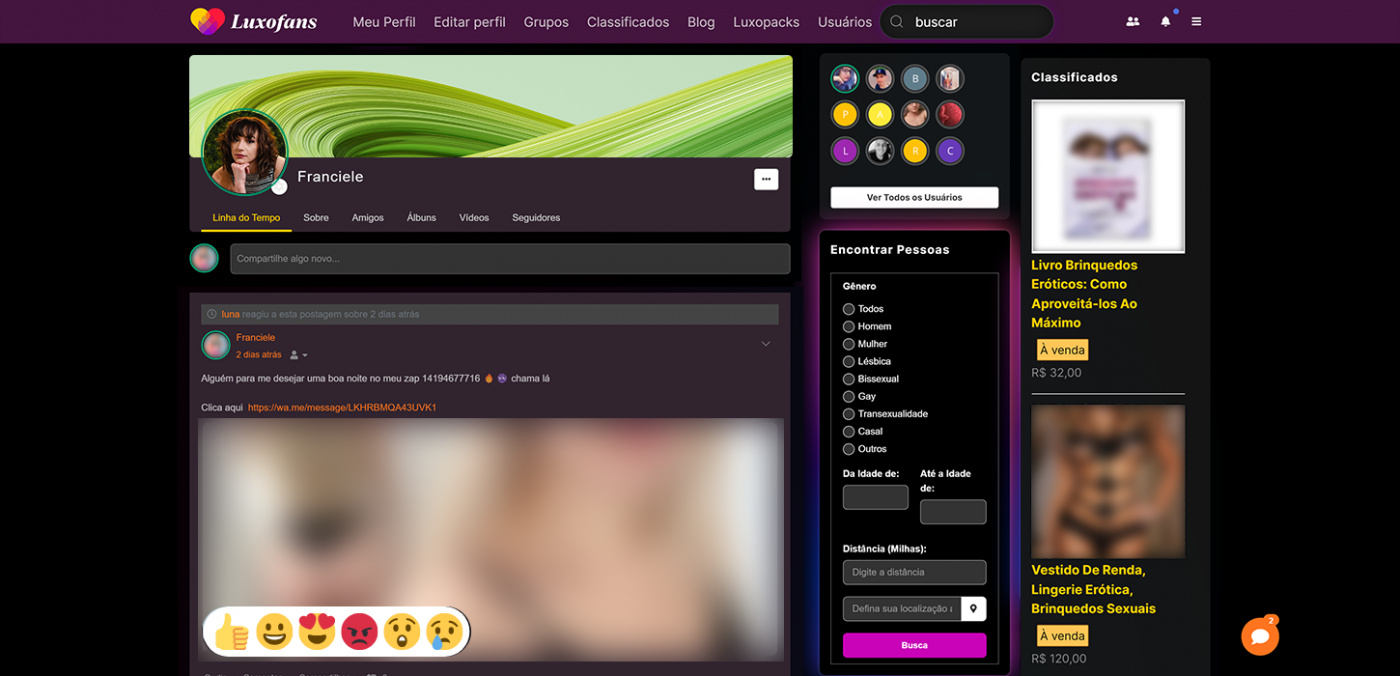Open the Livro Brinquedos Eróticos listing title
1400x676 pixels.
(1084, 294)
